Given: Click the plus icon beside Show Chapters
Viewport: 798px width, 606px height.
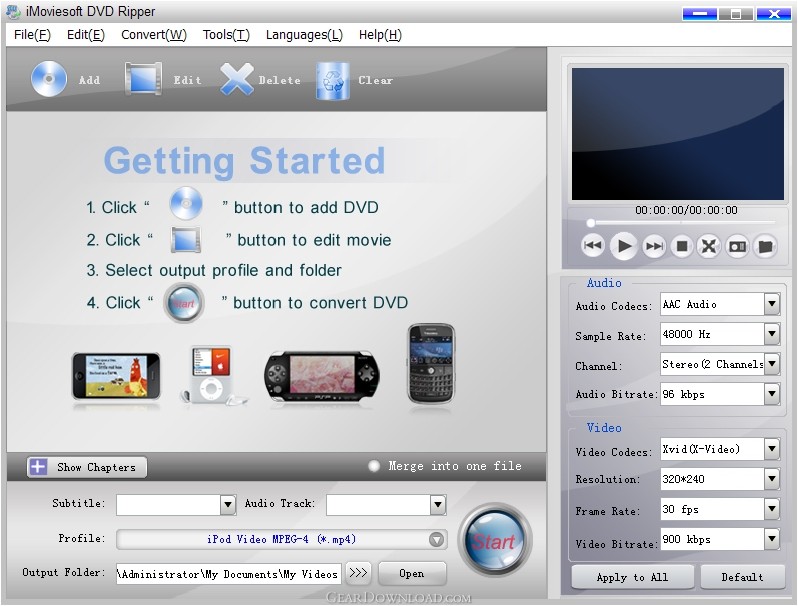Looking at the screenshot, I should (x=38, y=467).
